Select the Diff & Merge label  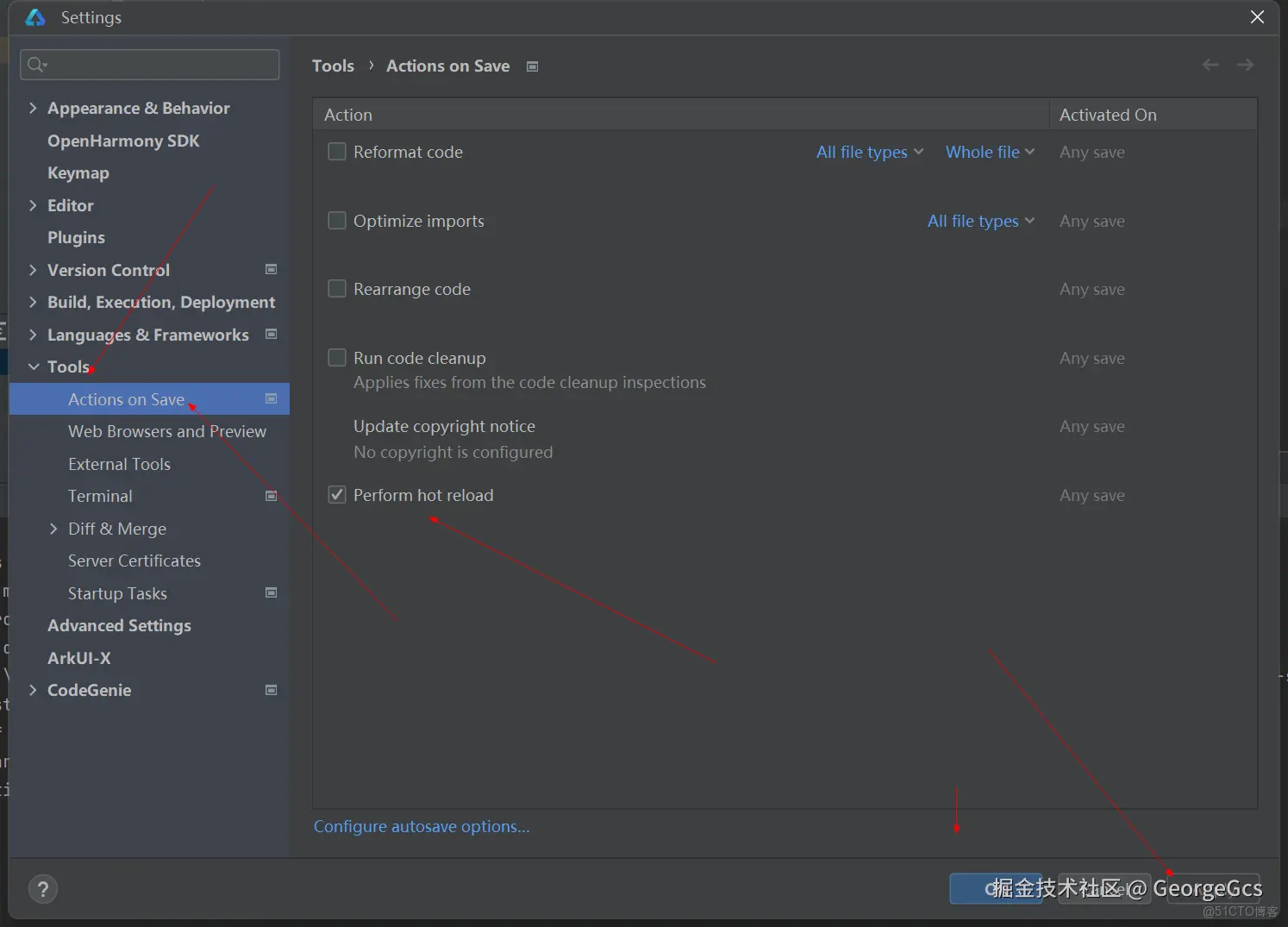click(117, 529)
